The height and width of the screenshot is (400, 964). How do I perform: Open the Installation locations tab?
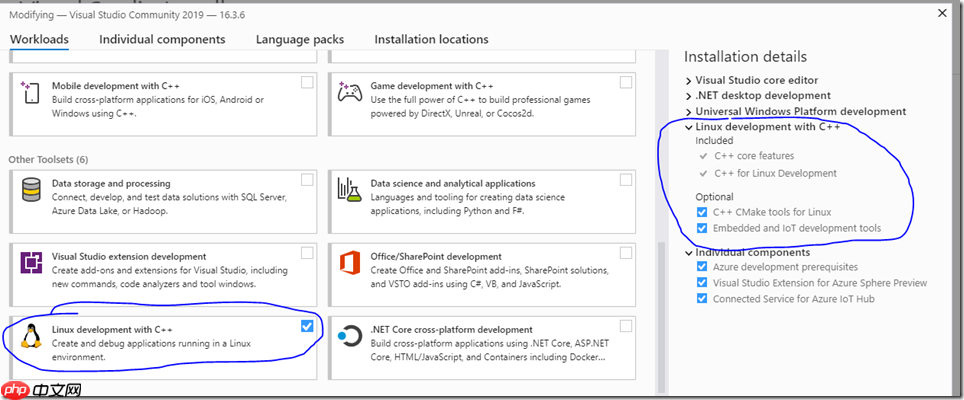432,39
